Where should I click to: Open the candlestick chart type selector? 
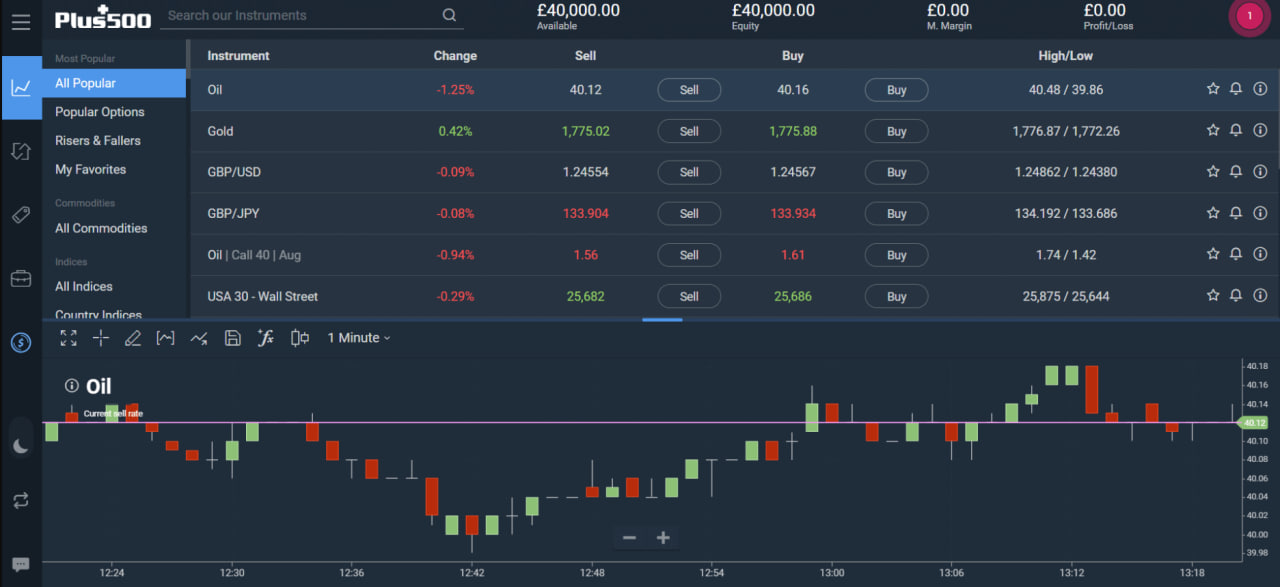[299, 338]
